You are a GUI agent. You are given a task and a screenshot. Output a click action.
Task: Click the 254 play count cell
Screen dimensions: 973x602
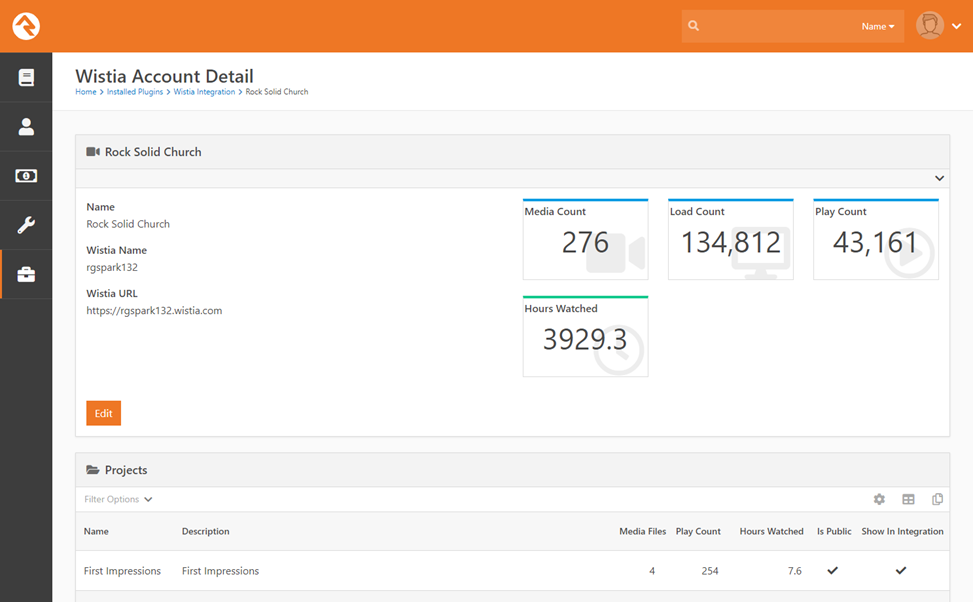[710, 571]
